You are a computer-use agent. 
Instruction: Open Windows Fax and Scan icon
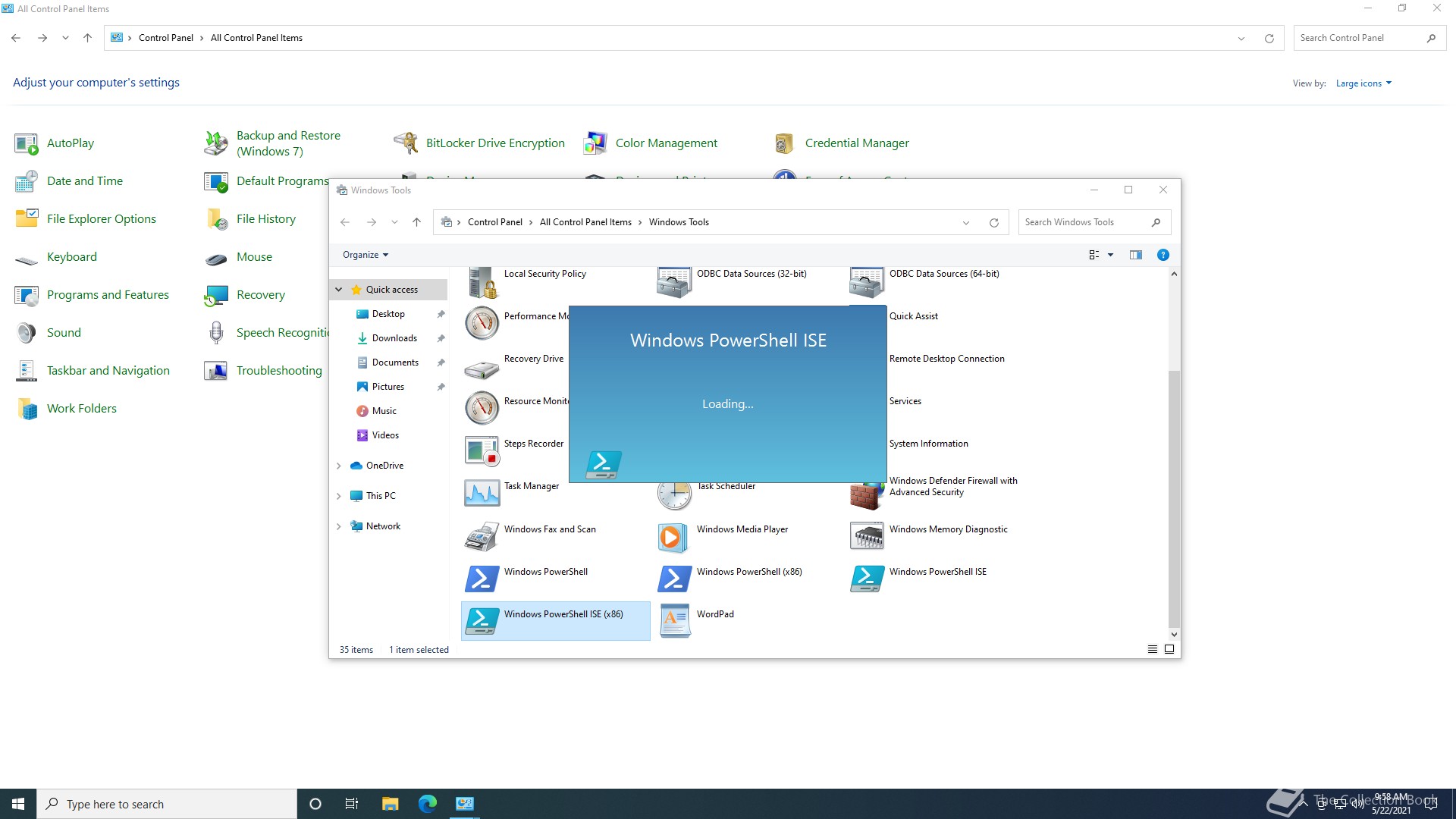point(482,536)
